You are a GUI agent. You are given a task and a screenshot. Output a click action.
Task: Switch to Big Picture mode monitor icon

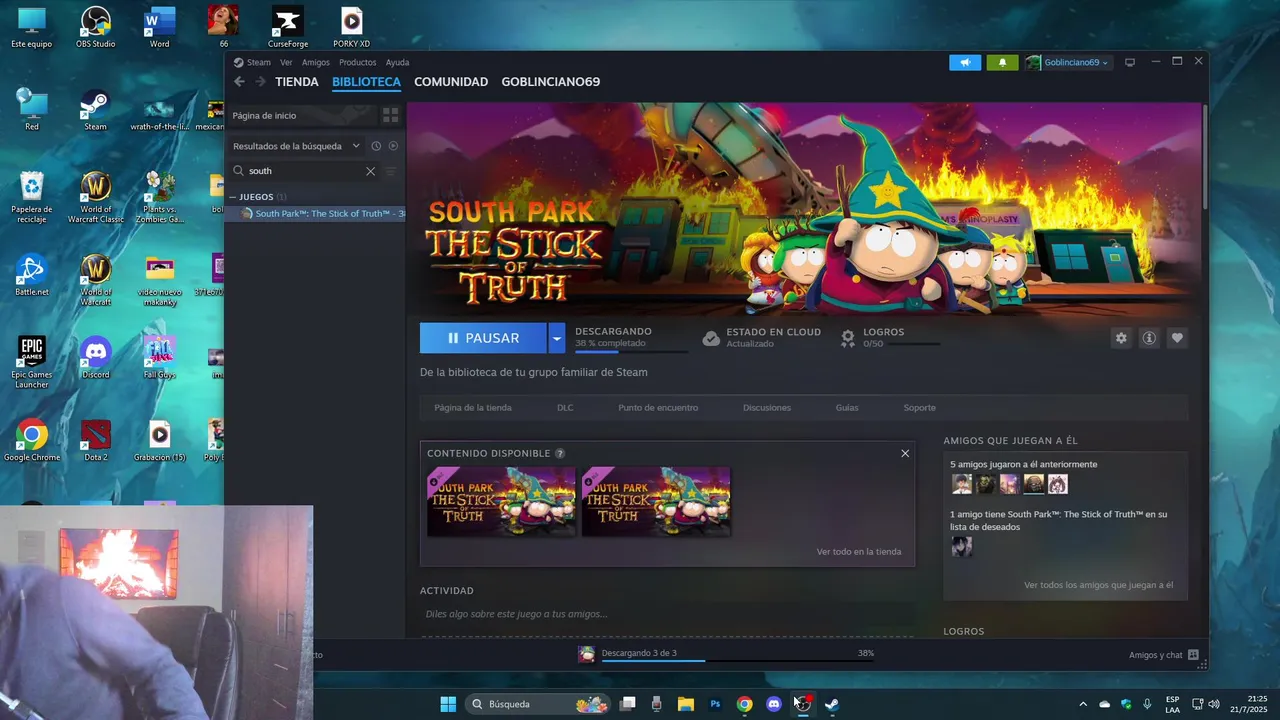click(x=1130, y=62)
